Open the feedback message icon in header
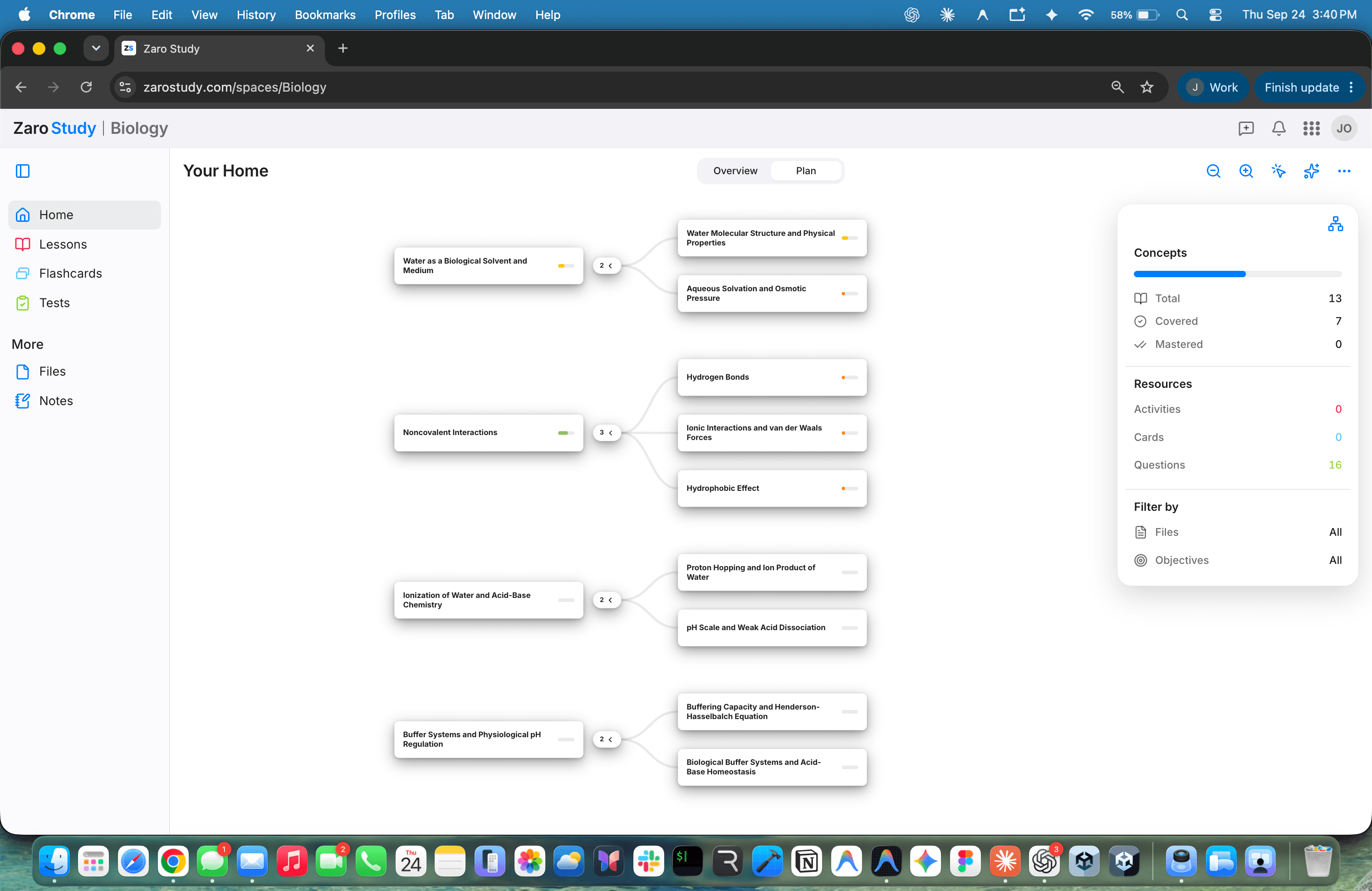Image resolution: width=1372 pixels, height=891 pixels. point(1246,128)
